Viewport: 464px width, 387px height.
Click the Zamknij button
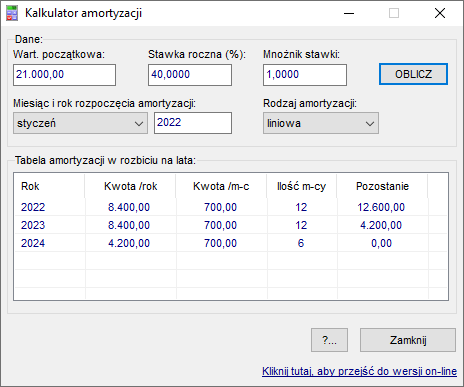(x=408, y=340)
